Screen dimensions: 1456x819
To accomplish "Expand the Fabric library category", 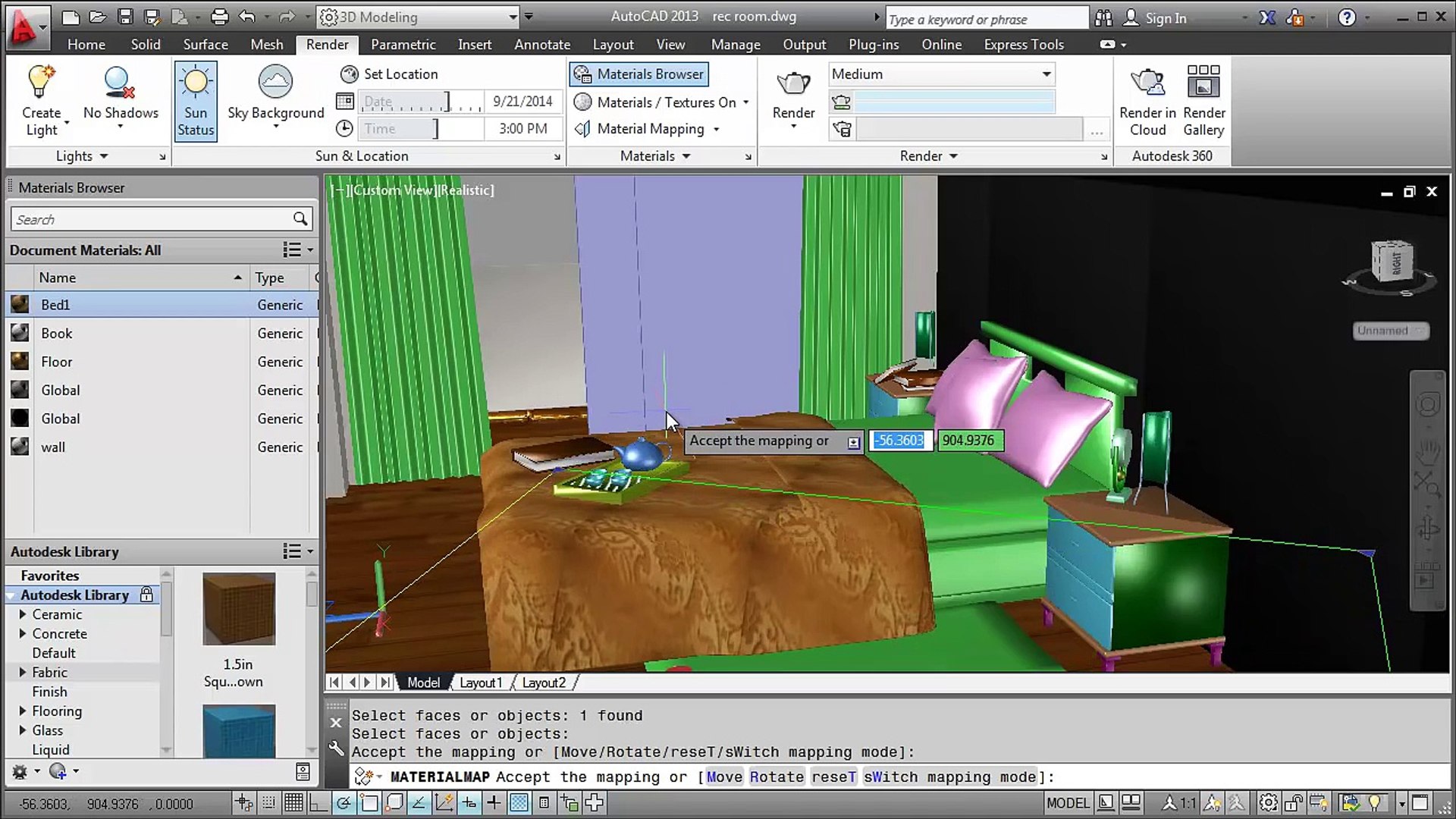I will pos(23,673).
